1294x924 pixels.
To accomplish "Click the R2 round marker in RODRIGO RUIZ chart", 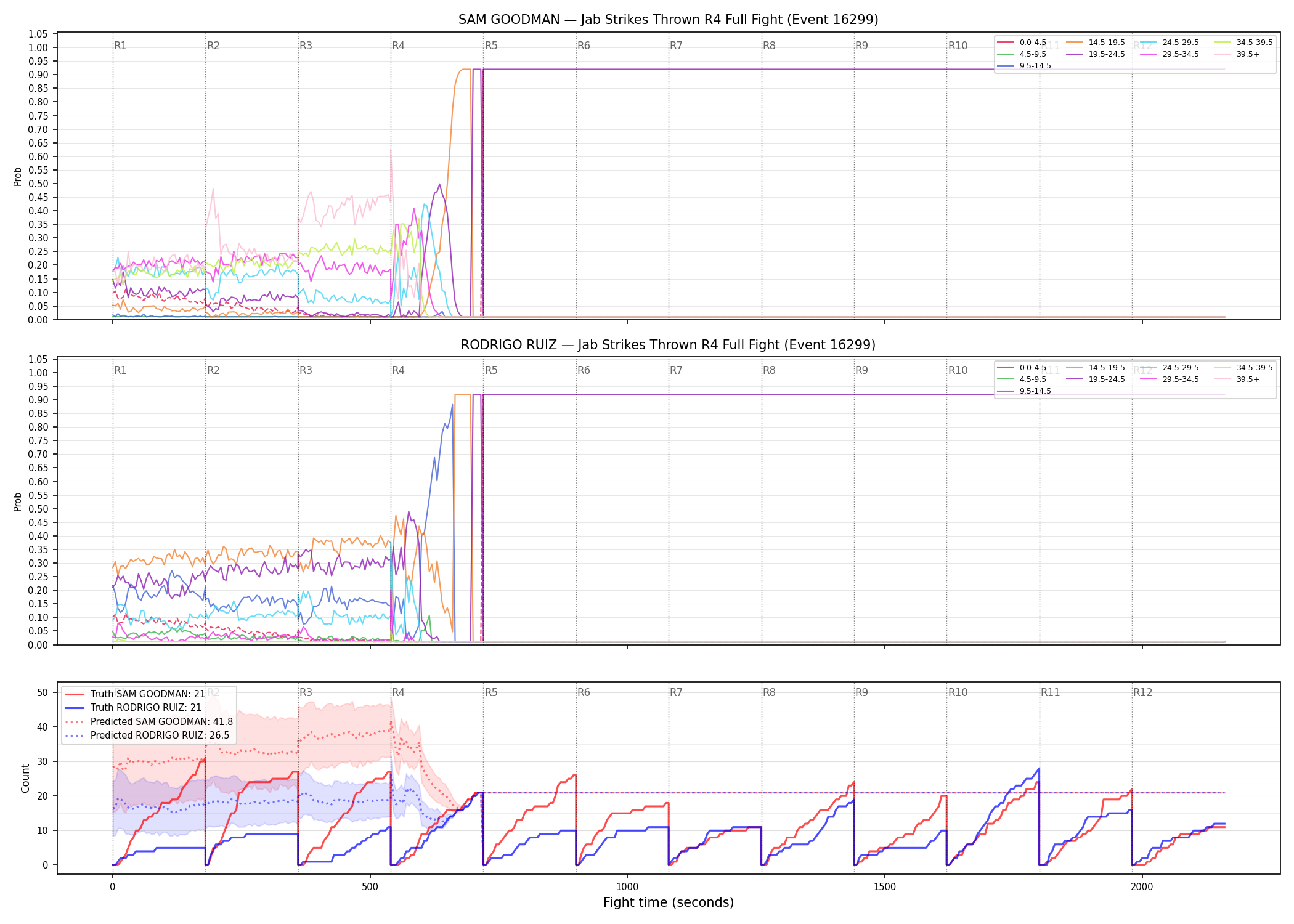I will point(213,370).
